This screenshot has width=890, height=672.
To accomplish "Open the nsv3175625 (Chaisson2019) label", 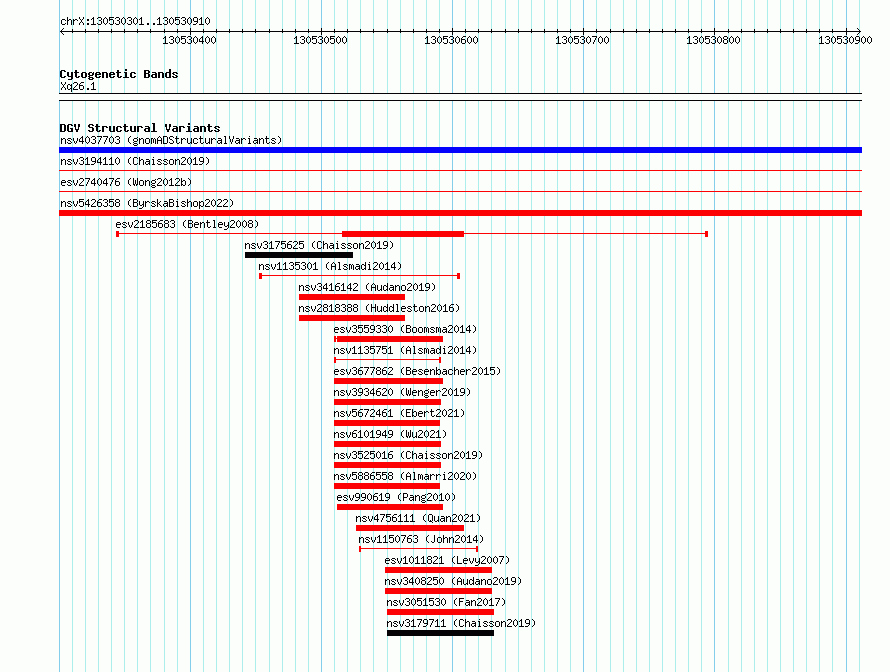I will [319, 245].
